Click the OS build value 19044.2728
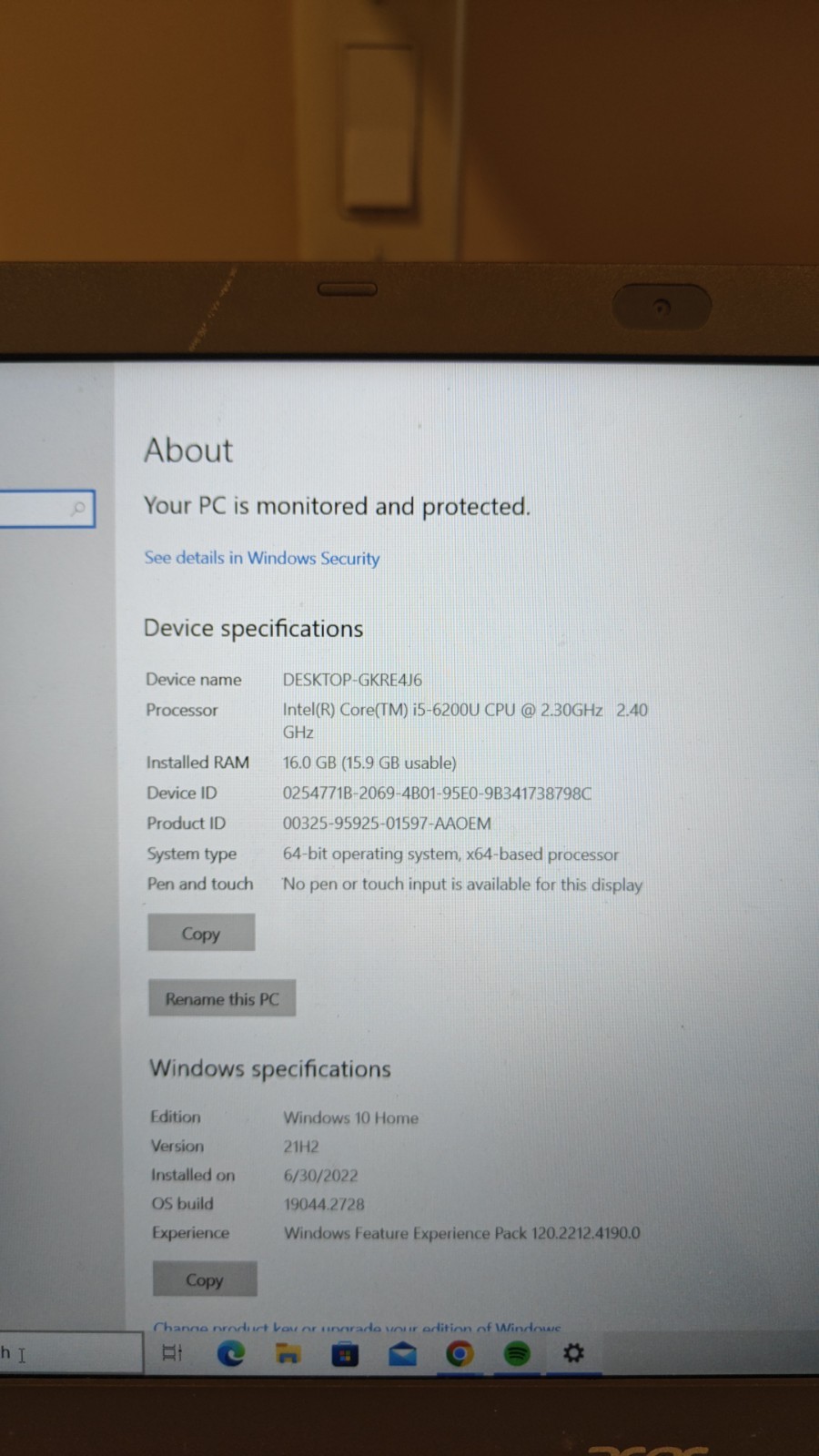This screenshot has width=819, height=1456. (324, 1204)
